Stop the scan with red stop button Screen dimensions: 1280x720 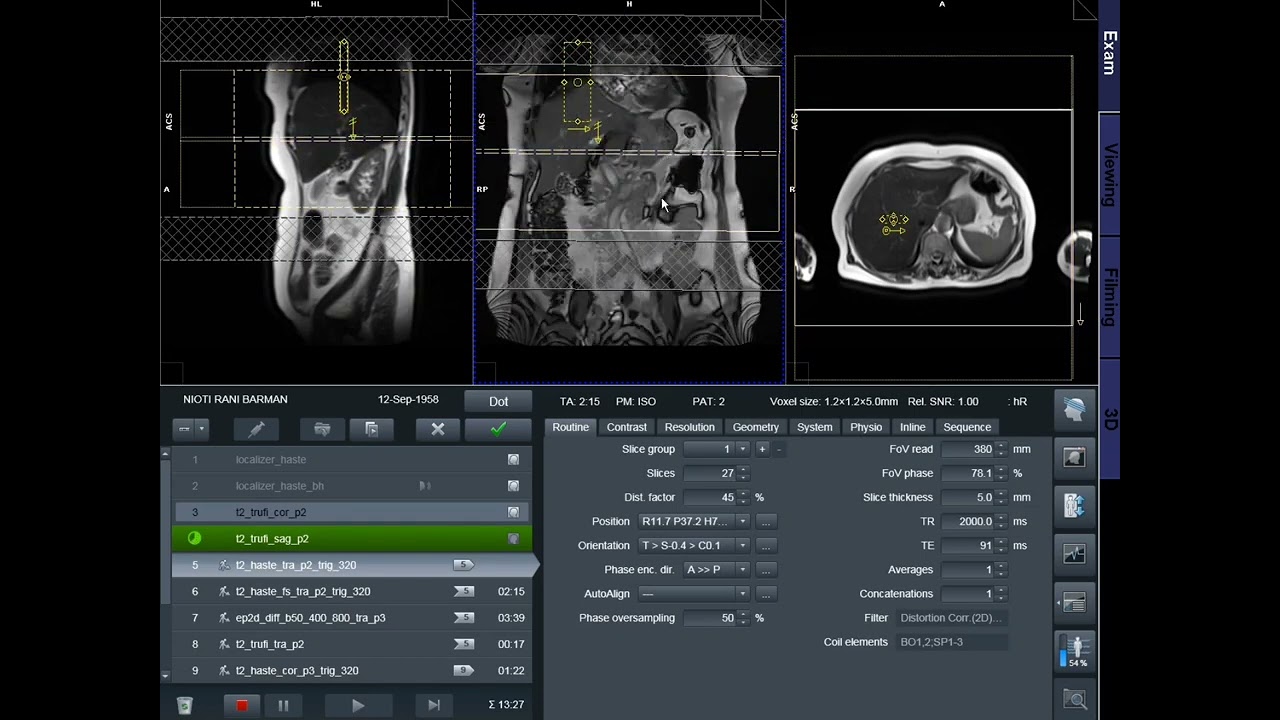pos(241,705)
